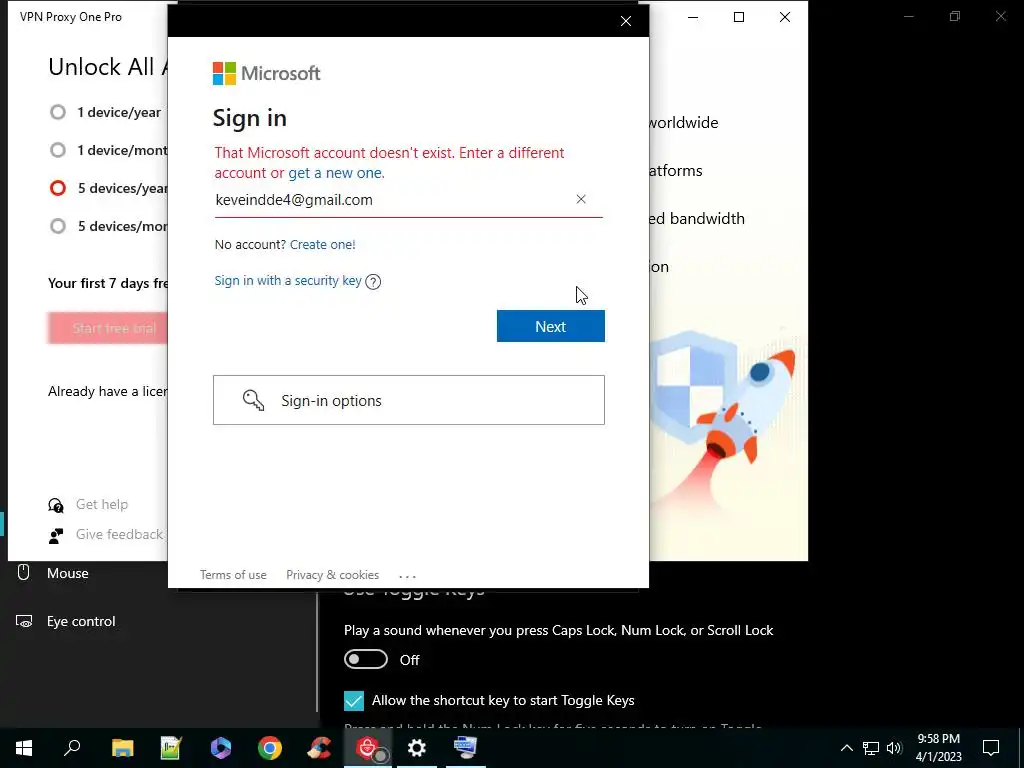Select the 5 devices/year plan
The width and height of the screenshot is (1024, 768).
point(58,188)
